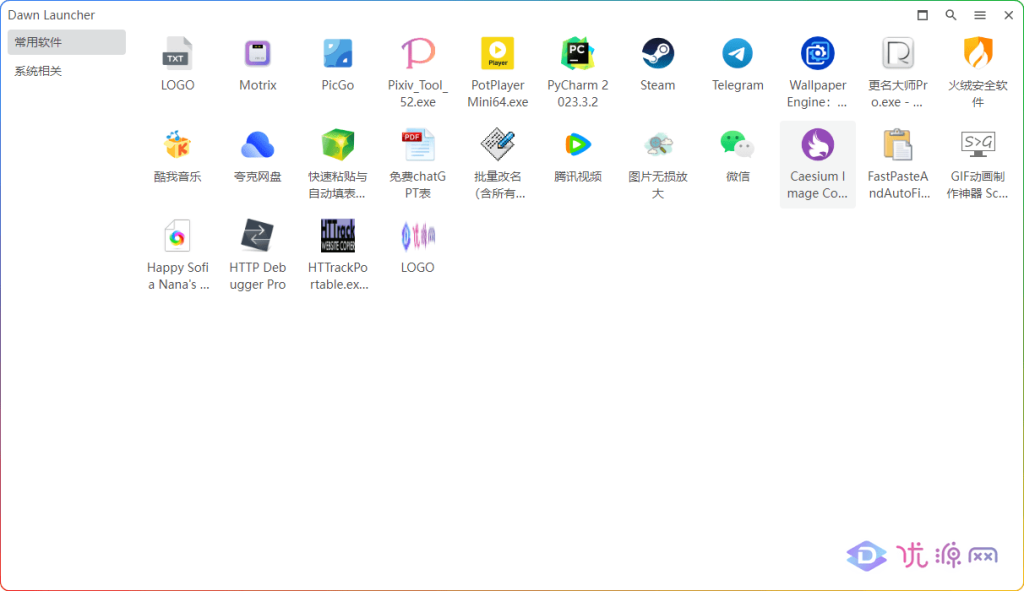This screenshot has width=1024, height=591.
Task: Open the PicGo icon
Action: click(x=337, y=54)
